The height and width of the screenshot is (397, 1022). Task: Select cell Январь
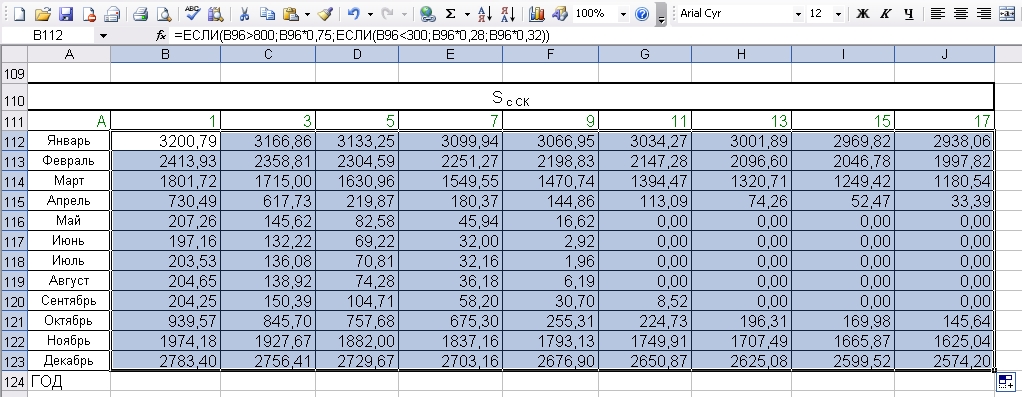pyautogui.click(x=69, y=140)
